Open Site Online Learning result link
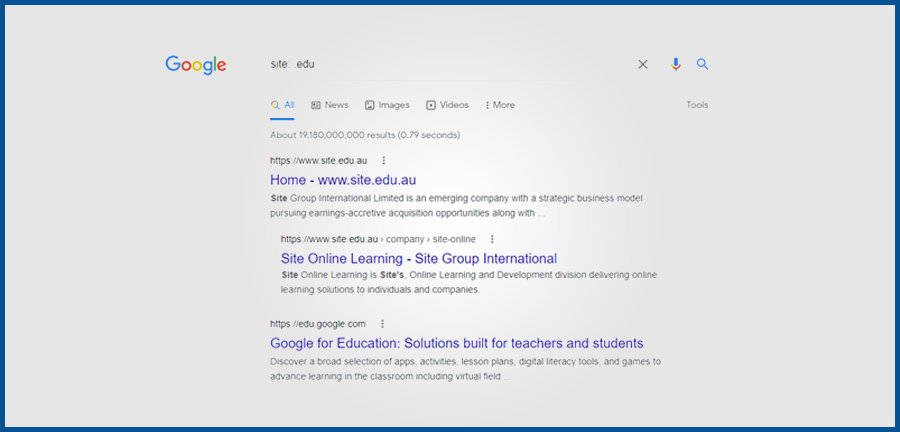 (x=419, y=259)
